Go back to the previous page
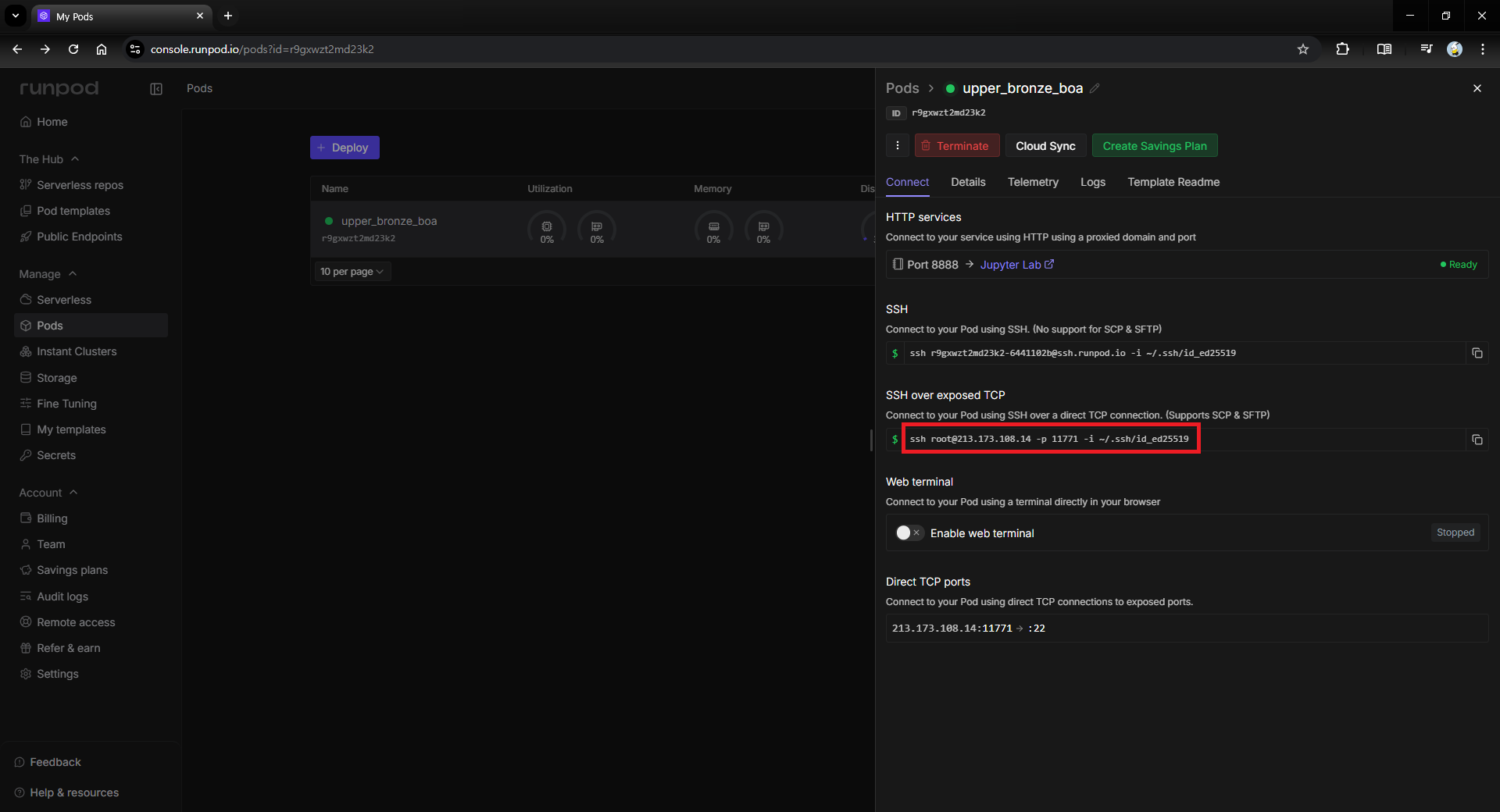Screen dimensions: 1500x812 [x=17, y=49]
